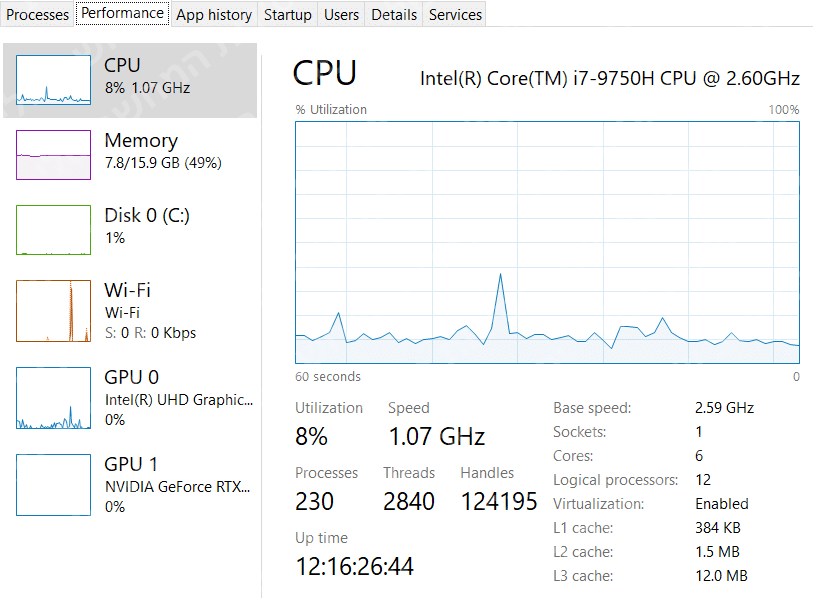Open the Services tab
This screenshot has height=598, width=813.
pos(455,14)
